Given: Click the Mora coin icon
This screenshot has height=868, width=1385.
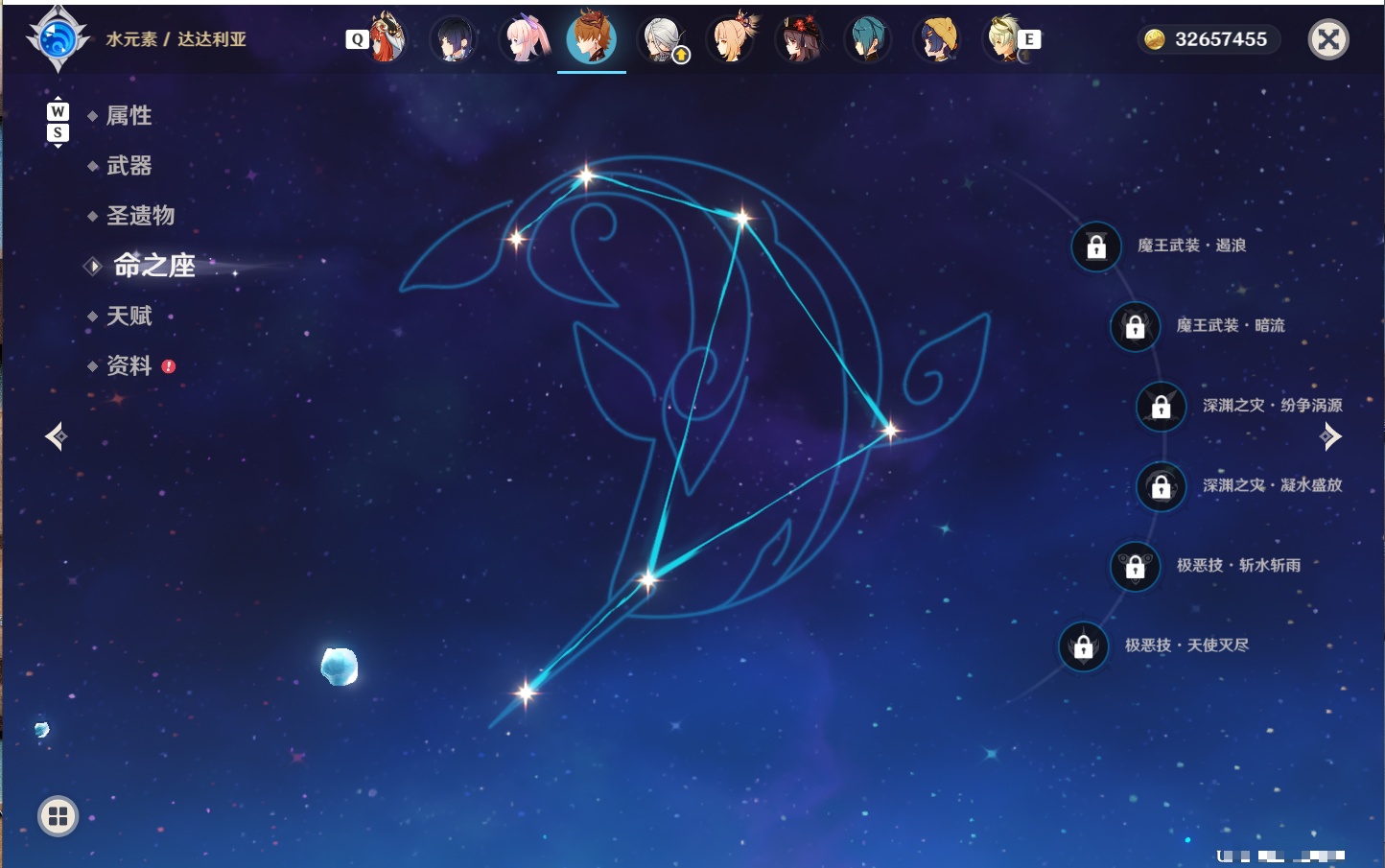Looking at the screenshot, I should [1154, 39].
